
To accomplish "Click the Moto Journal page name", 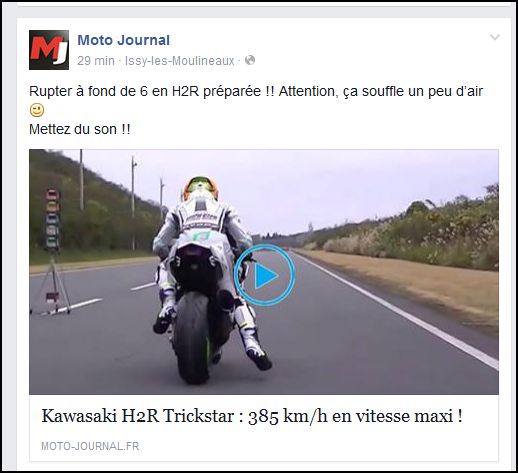I will (124, 40).
